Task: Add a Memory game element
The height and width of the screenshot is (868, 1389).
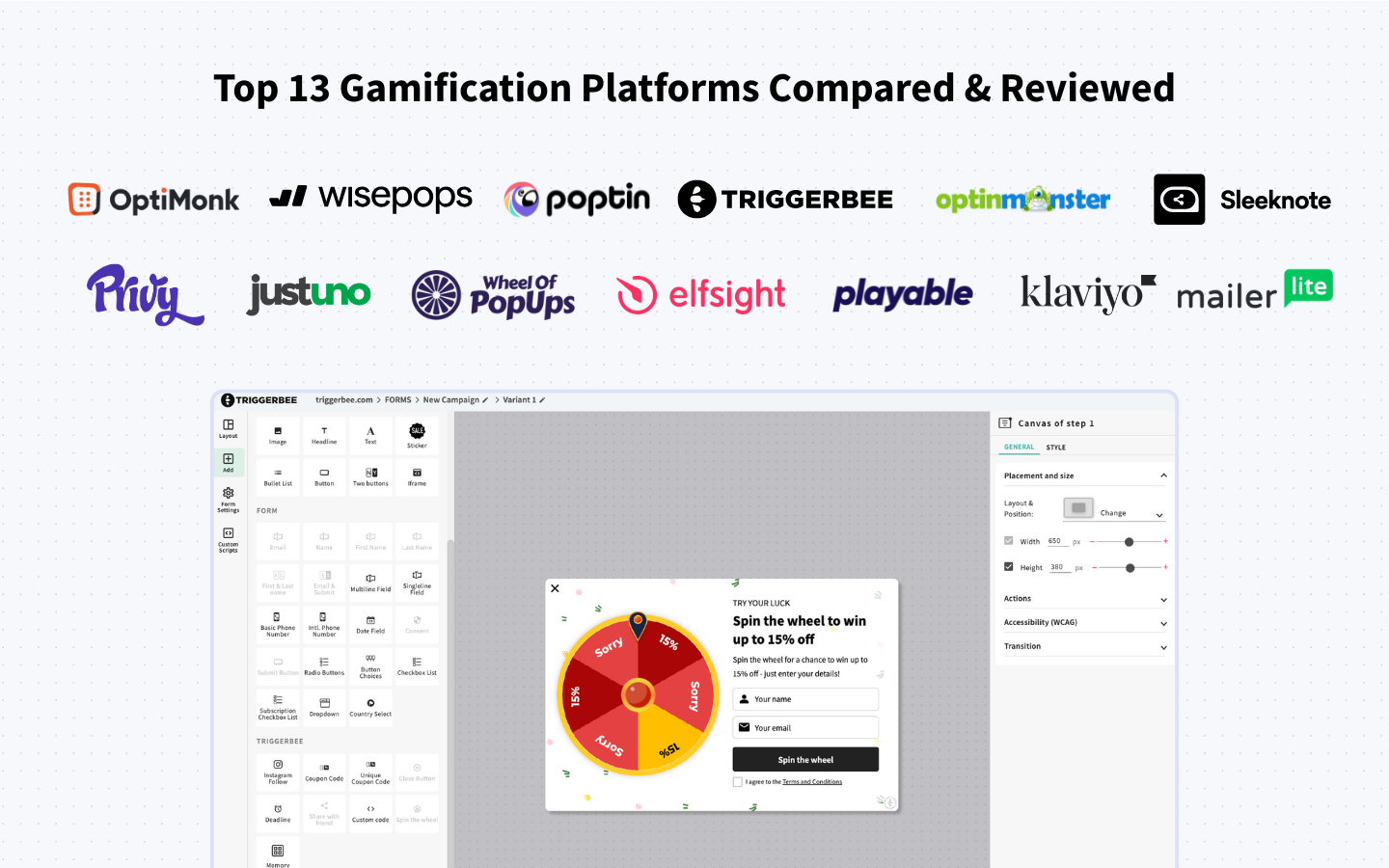Action: pos(278,854)
